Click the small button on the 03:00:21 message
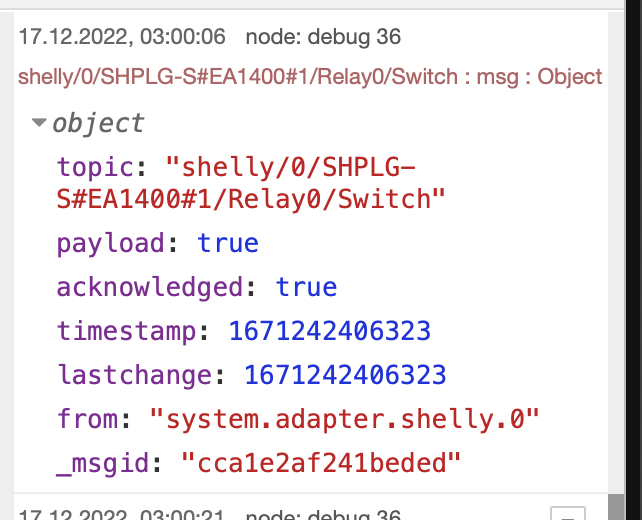The image size is (642, 520). [x=568, y=513]
